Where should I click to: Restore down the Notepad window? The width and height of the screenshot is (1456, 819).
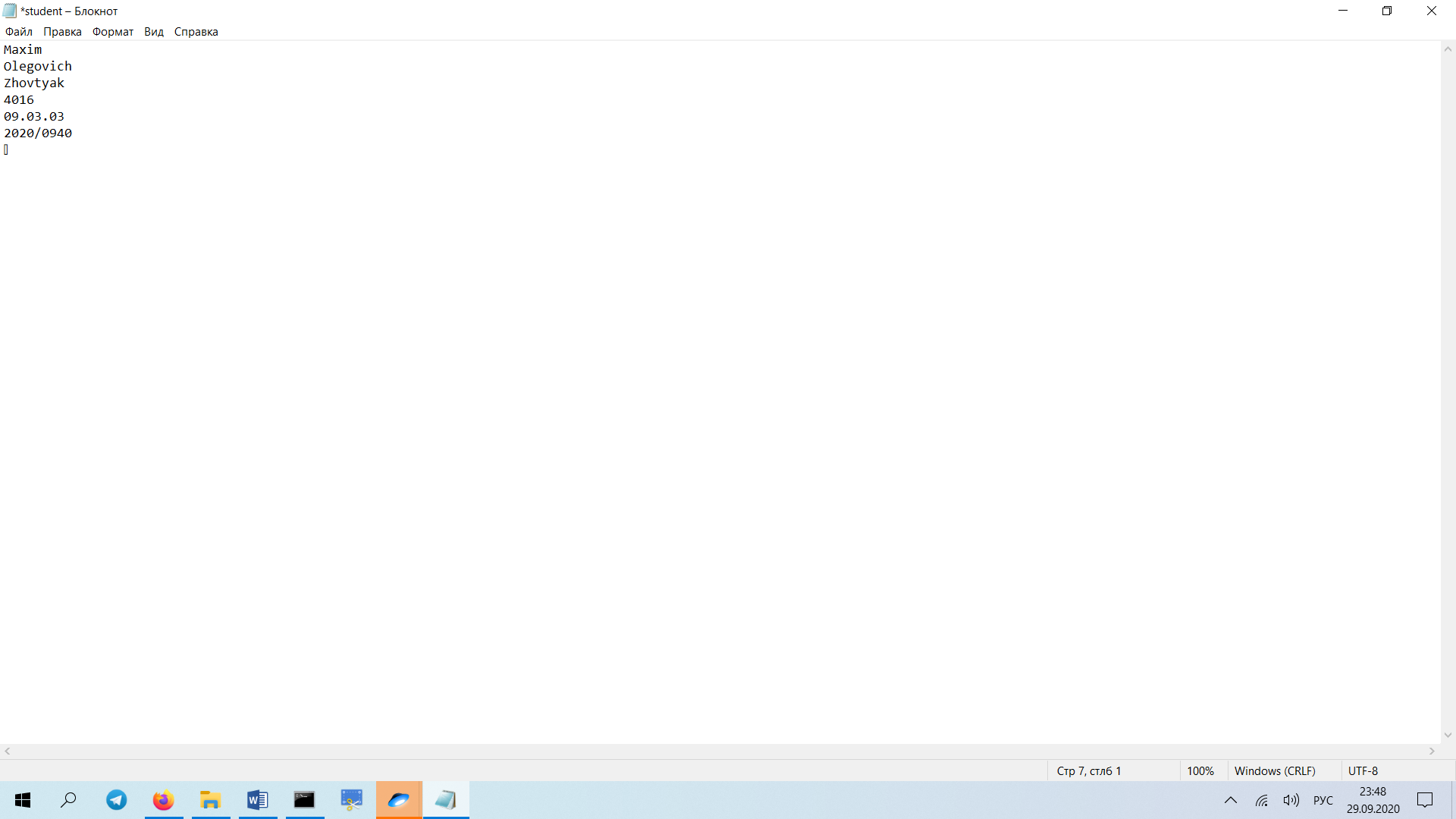click(1387, 11)
